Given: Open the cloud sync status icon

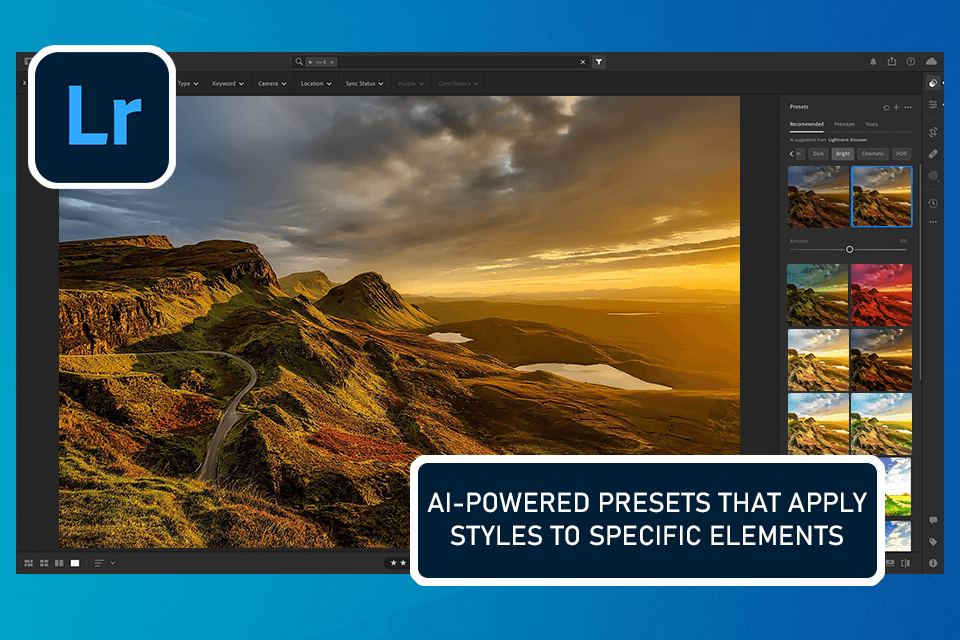Looking at the screenshot, I should [x=931, y=61].
